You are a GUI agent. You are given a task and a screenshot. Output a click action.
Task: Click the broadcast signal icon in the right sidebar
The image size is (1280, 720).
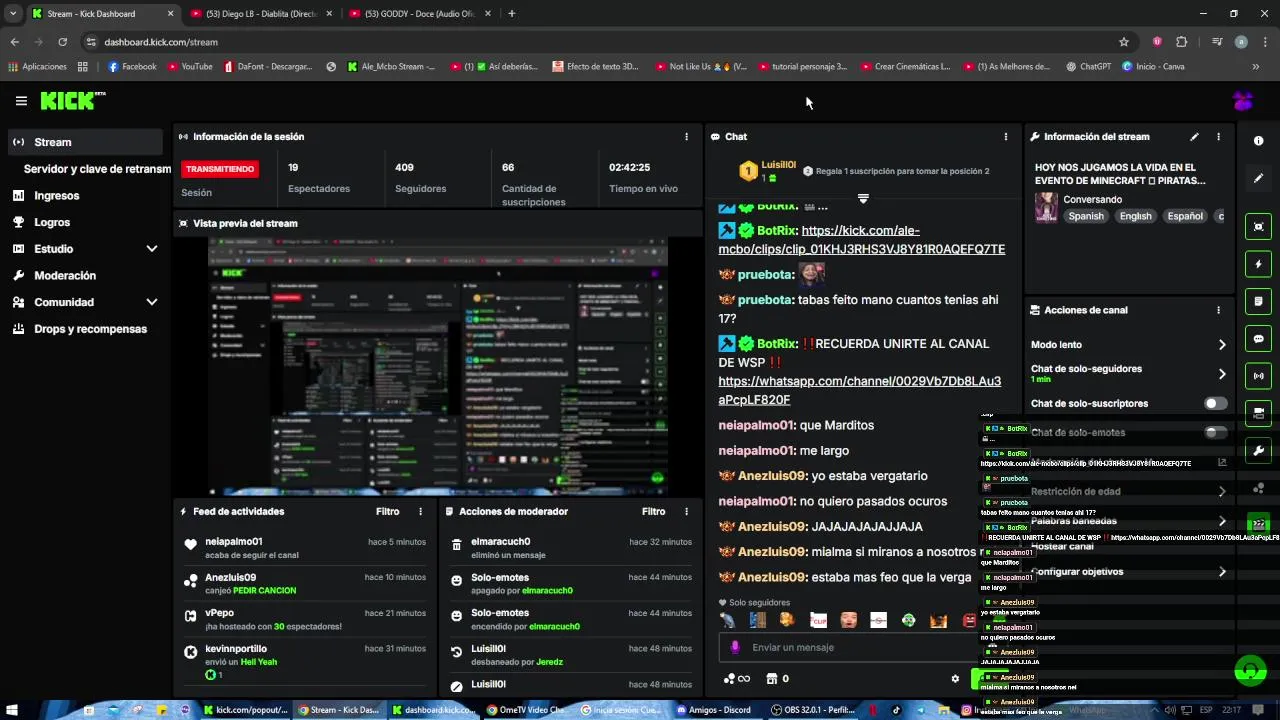tap(1259, 376)
